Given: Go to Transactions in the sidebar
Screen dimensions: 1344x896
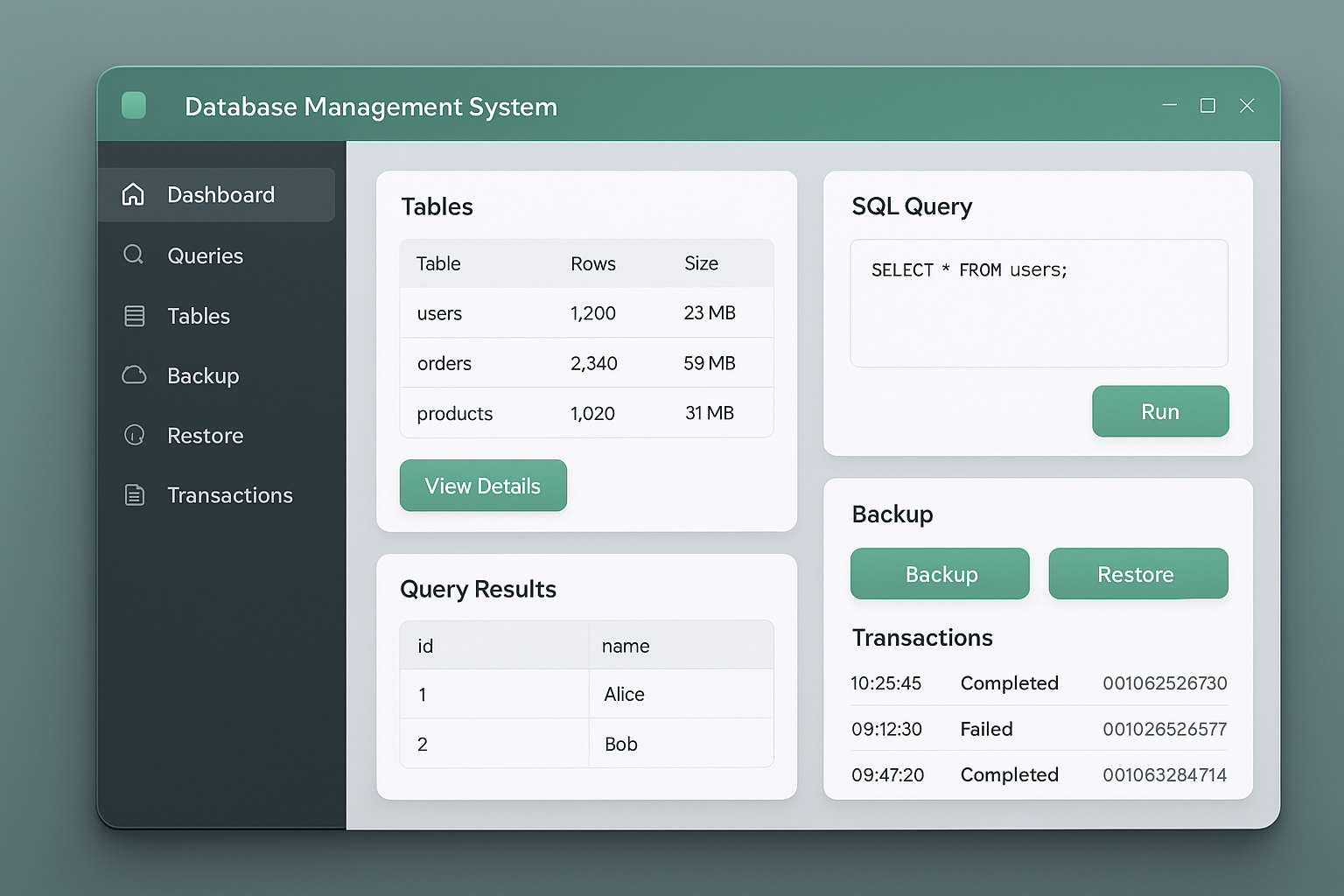Looking at the screenshot, I should point(229,495).
